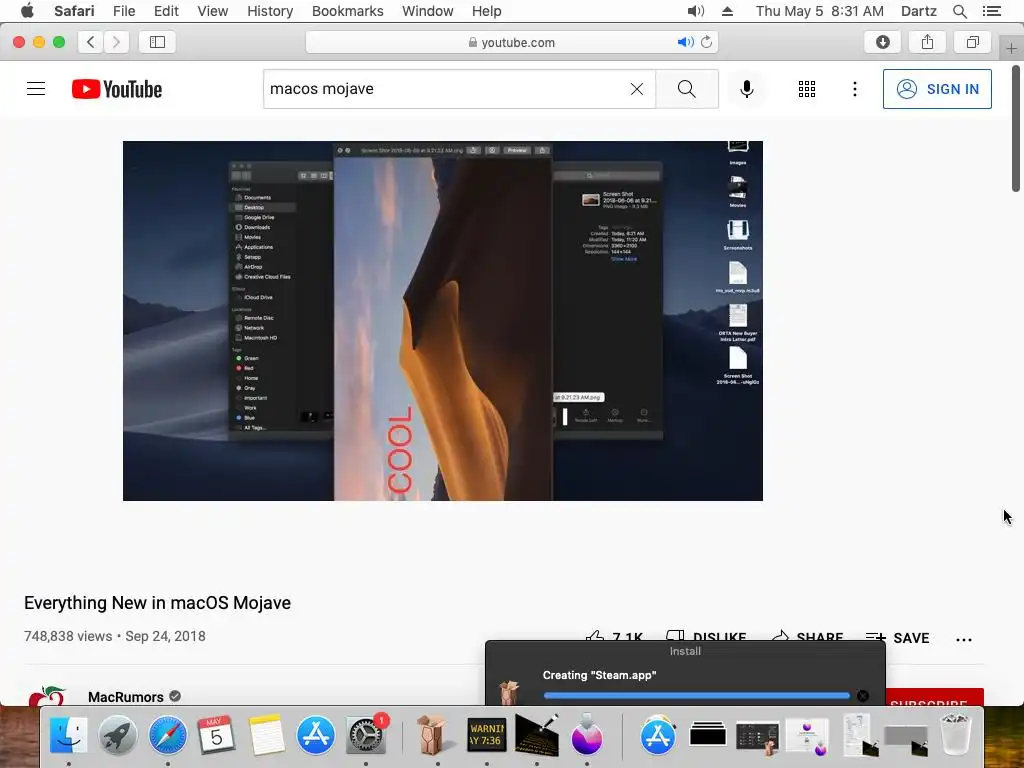Open the More actions ellipsis under video
The height and width of the screenshot is (768, 1024).
pyautogui.click(x=964, y=639)
